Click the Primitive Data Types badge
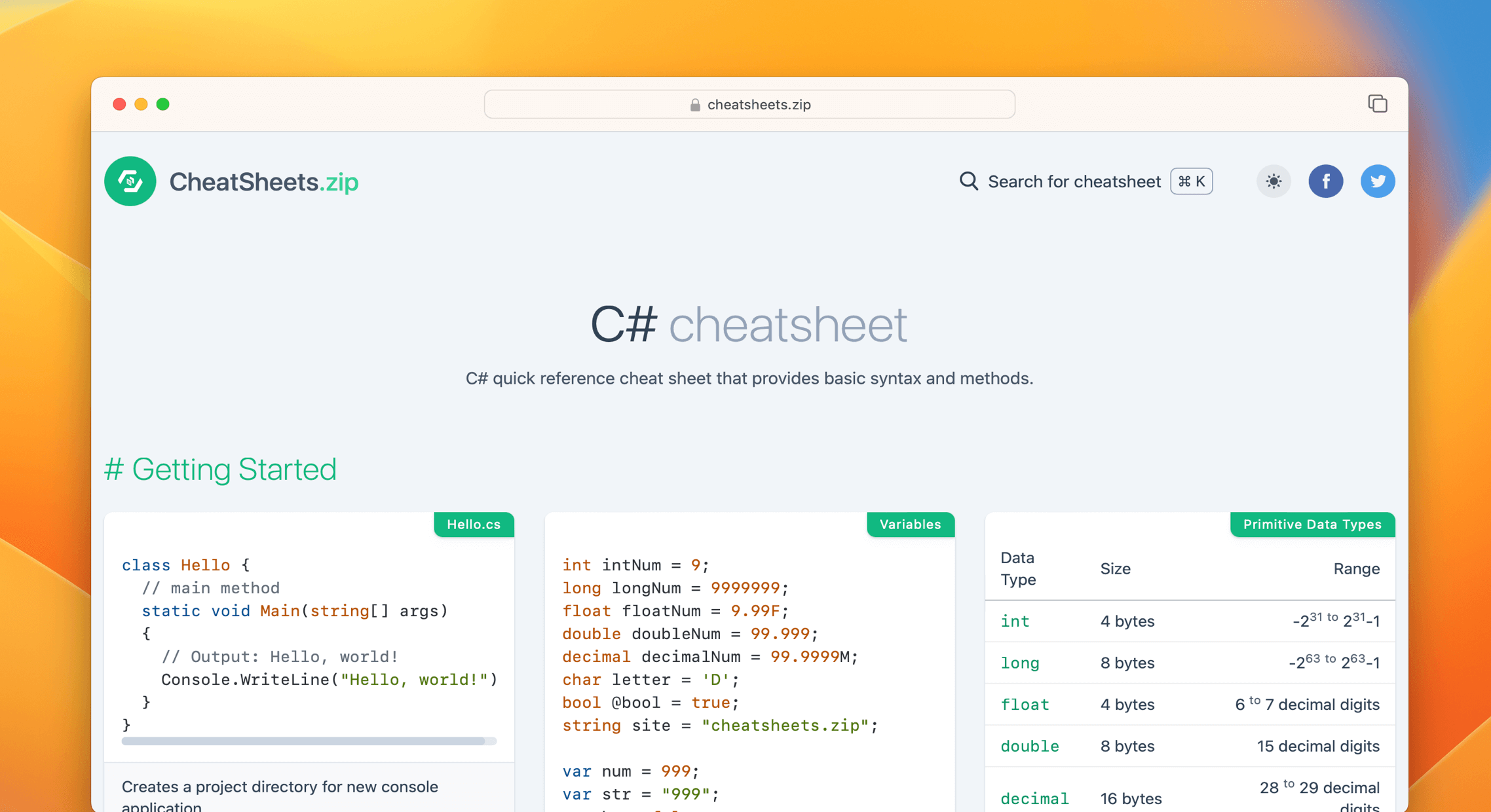Viewport: 1491px width, 812px height. [x=1312, y=524]
